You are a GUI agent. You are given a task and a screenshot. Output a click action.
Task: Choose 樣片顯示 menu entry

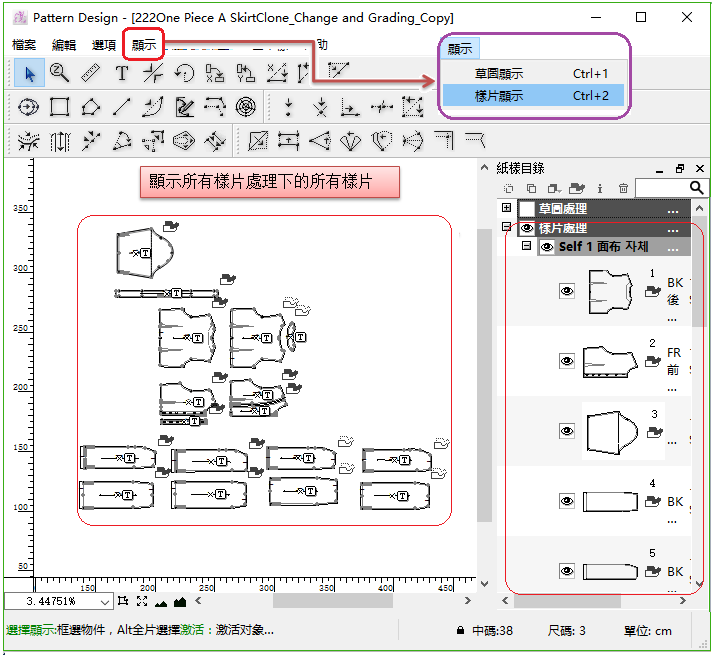(x=499, y=96)
